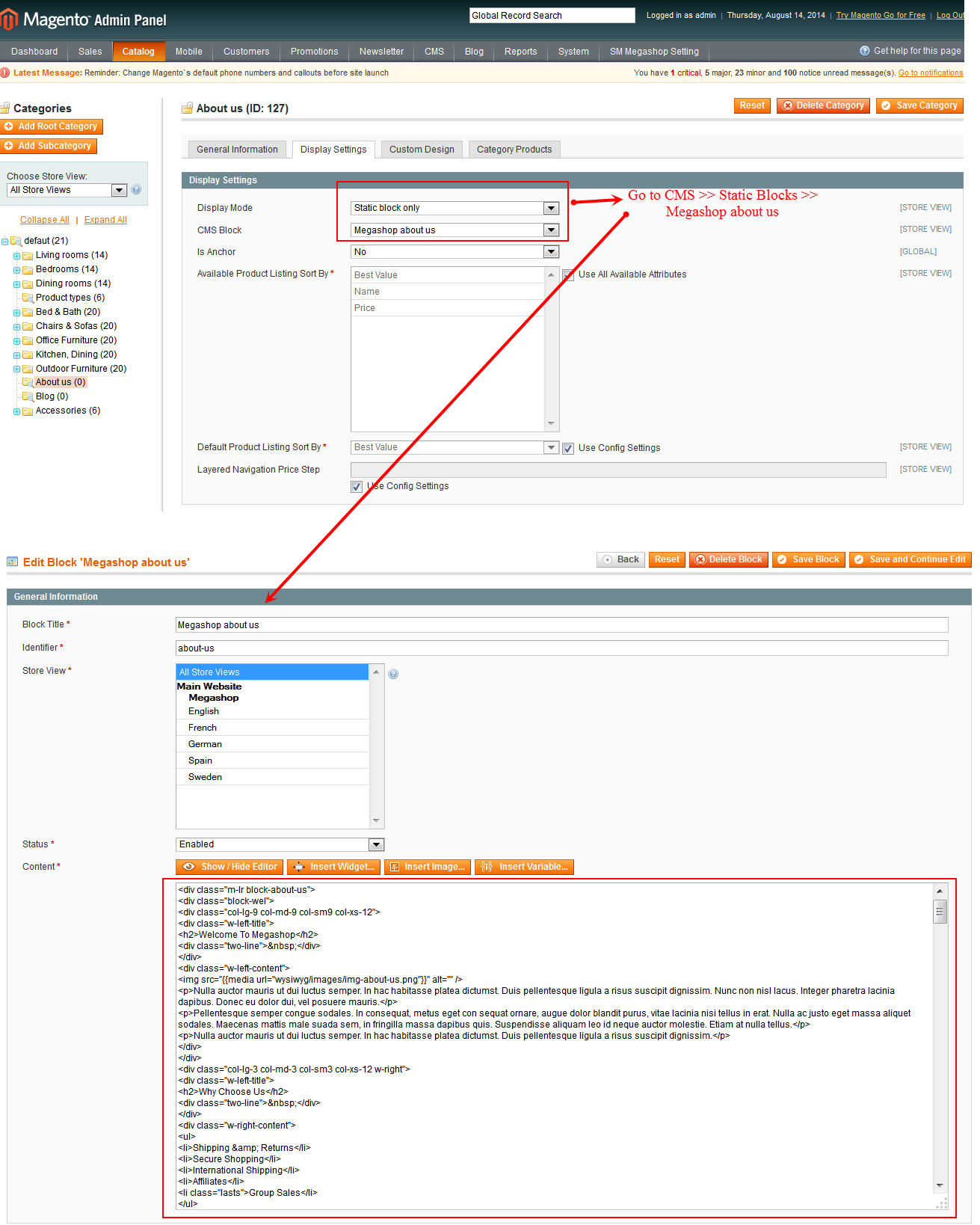Open the Choose Store View dropdown
Viewport: 980px width, 1225px height.
[119, 190]
